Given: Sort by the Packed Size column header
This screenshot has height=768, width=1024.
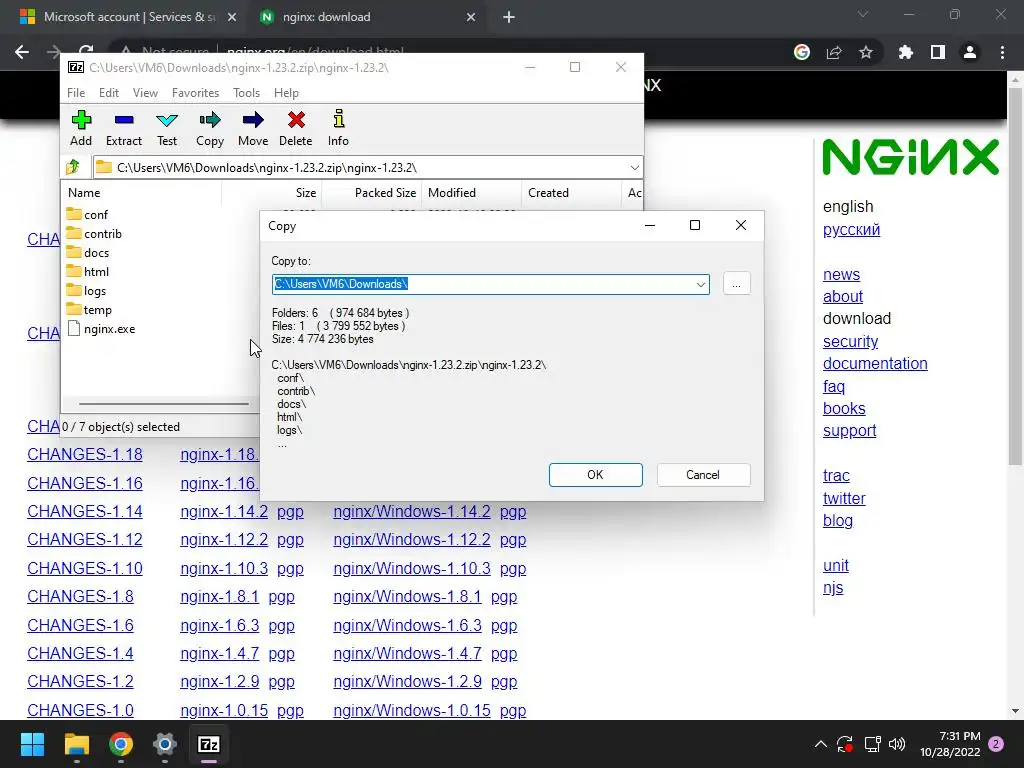Looking at the screenshot, I should click(x=385, y=193).
